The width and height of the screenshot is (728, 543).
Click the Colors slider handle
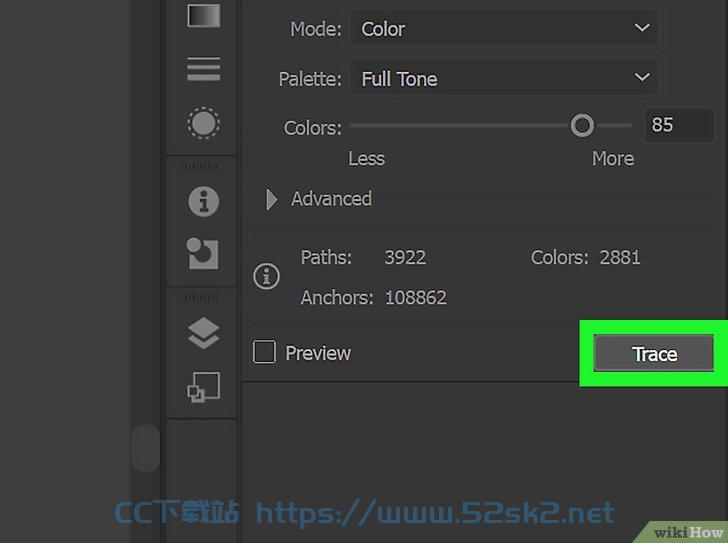click(x=582, y=125)
